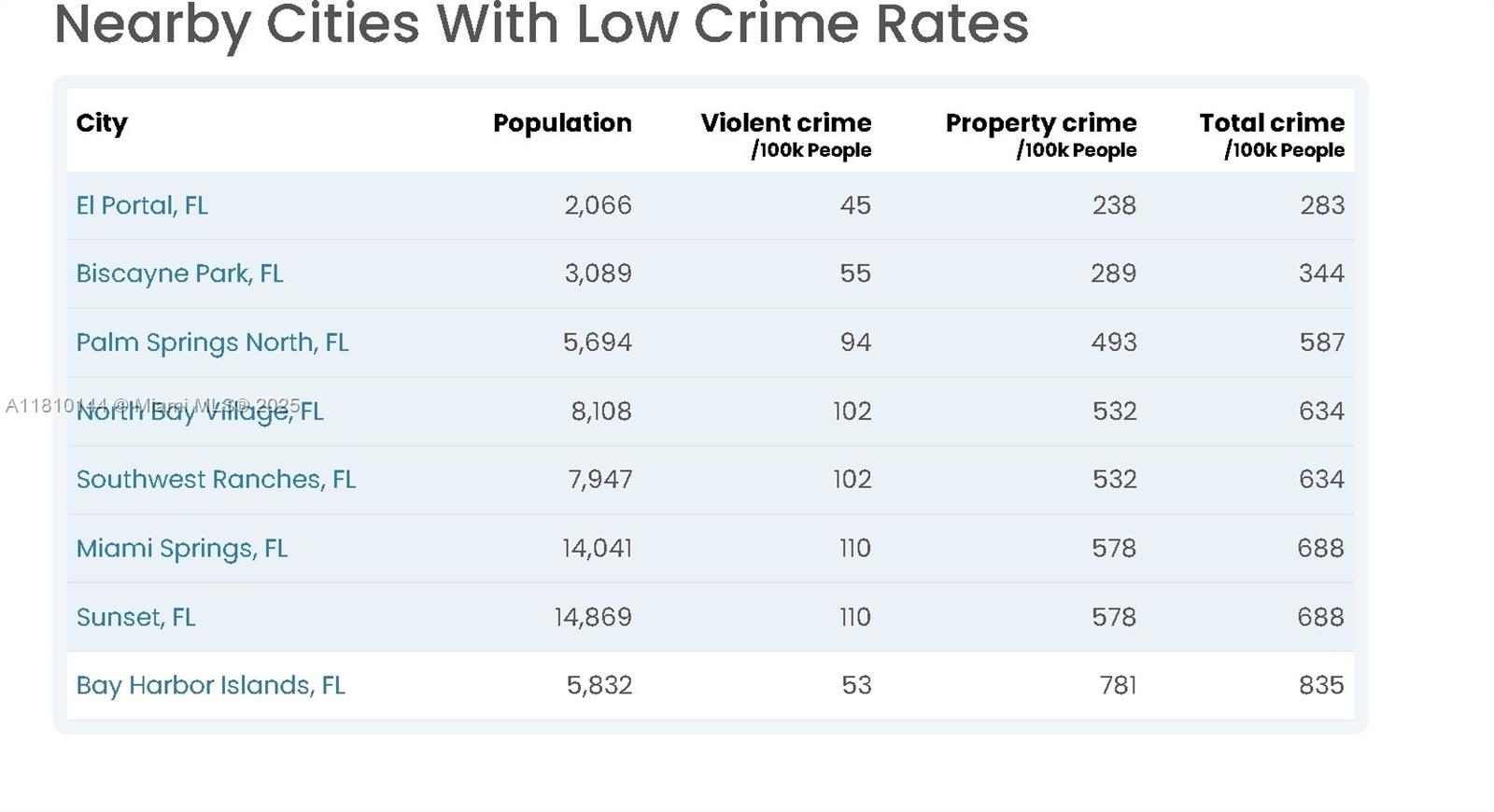Click Bay Harbor Islands' total crime value 835
This screenshot has height=812, width=1494.
1321,686
